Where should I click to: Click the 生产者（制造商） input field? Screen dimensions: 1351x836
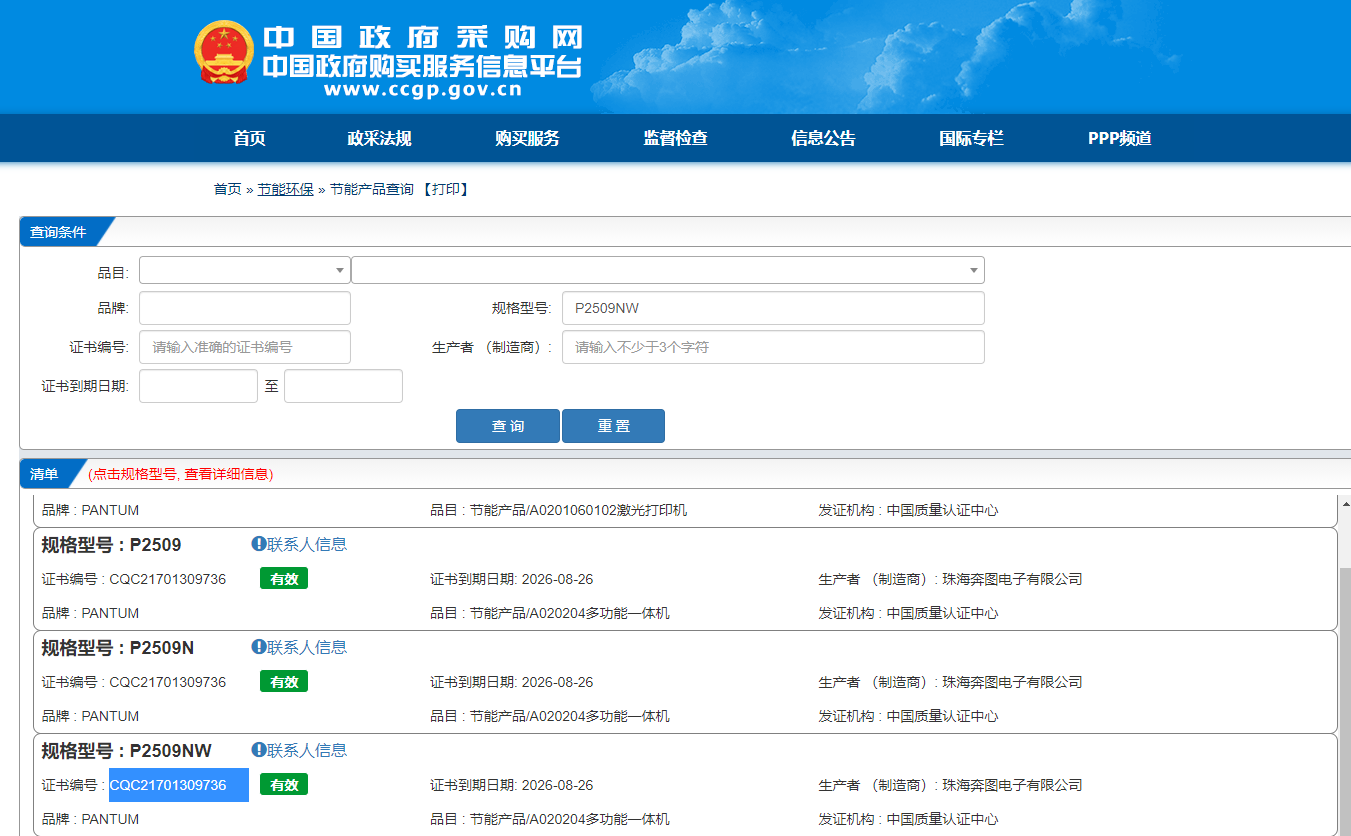click(x=773, y=347)
